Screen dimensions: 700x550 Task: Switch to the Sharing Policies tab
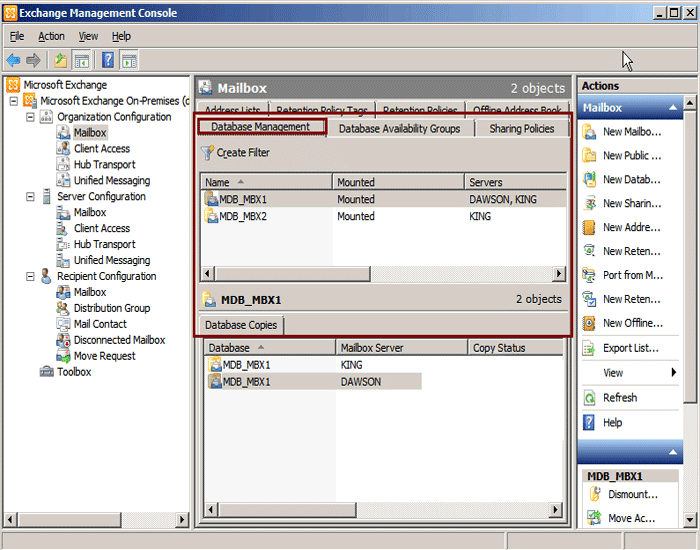(521, 129)
